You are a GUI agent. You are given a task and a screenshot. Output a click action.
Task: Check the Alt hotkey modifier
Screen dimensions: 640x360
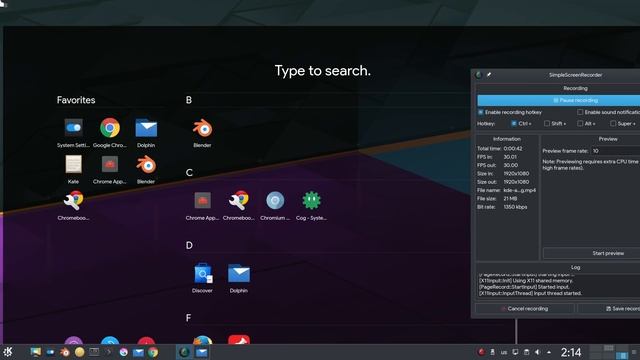point(580,124)
